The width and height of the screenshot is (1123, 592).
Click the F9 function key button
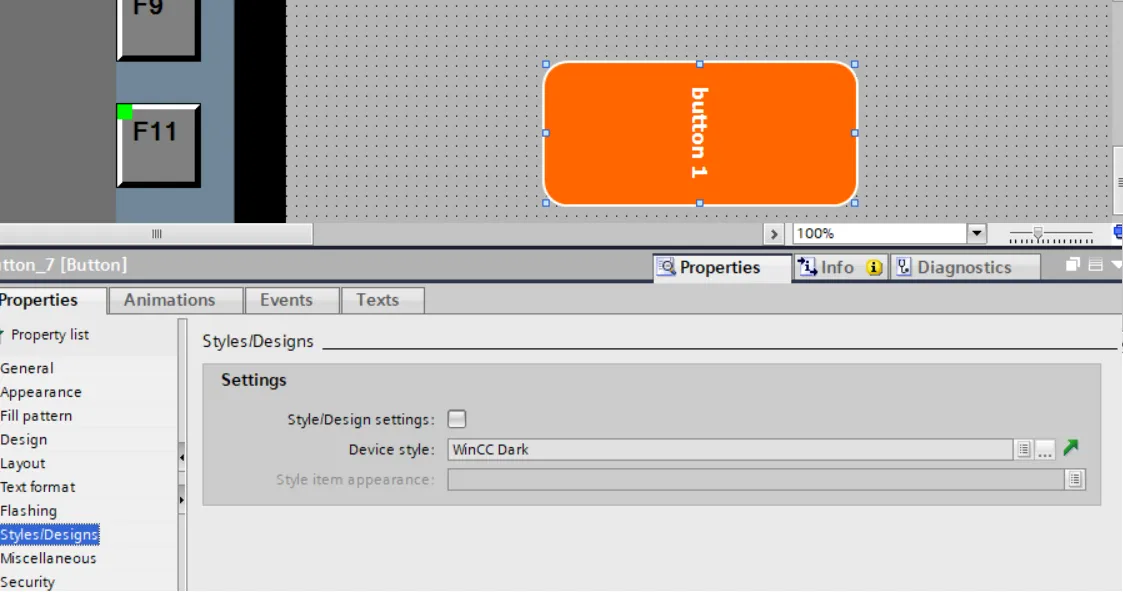tap(158, 29)
